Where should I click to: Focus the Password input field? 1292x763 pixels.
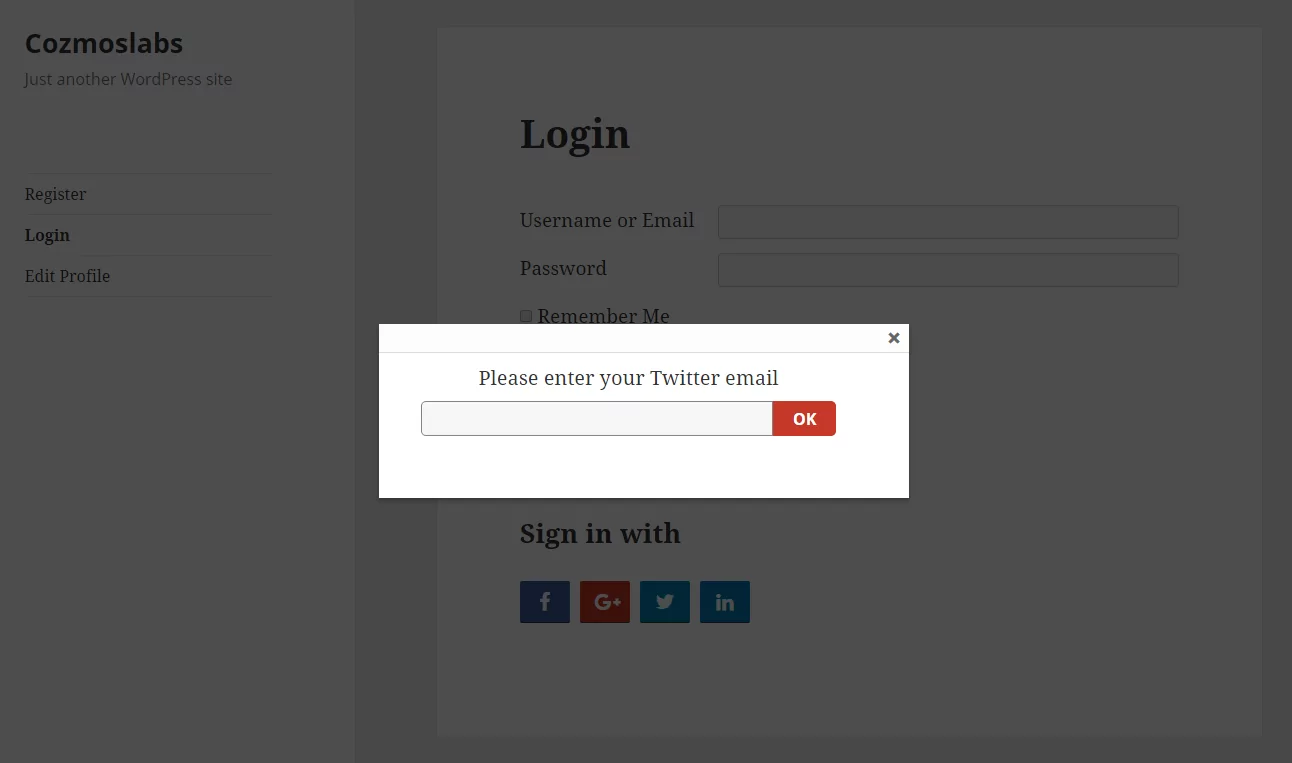[x=948, y=270]
